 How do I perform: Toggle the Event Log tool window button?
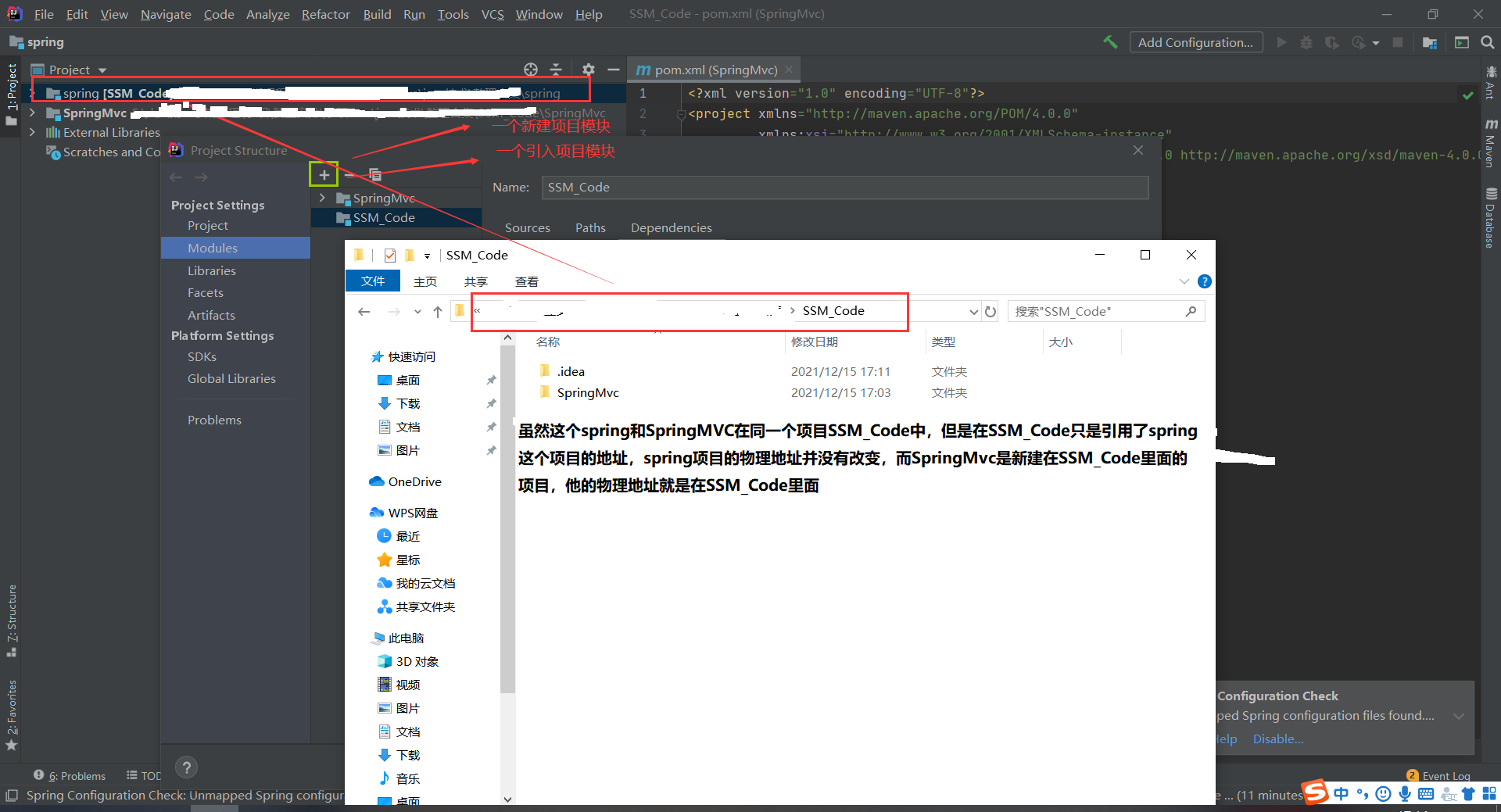[1438, 775]
